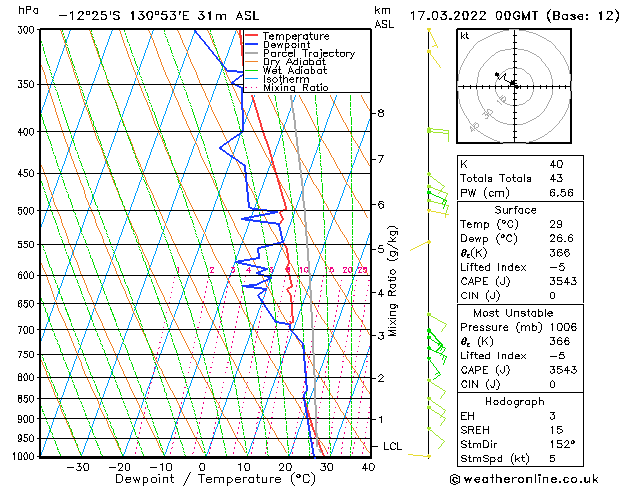Select the 'Parcel Trajectory' legend label
The width and height of the screenshot is (629, 486).
[x=309, y=53]
